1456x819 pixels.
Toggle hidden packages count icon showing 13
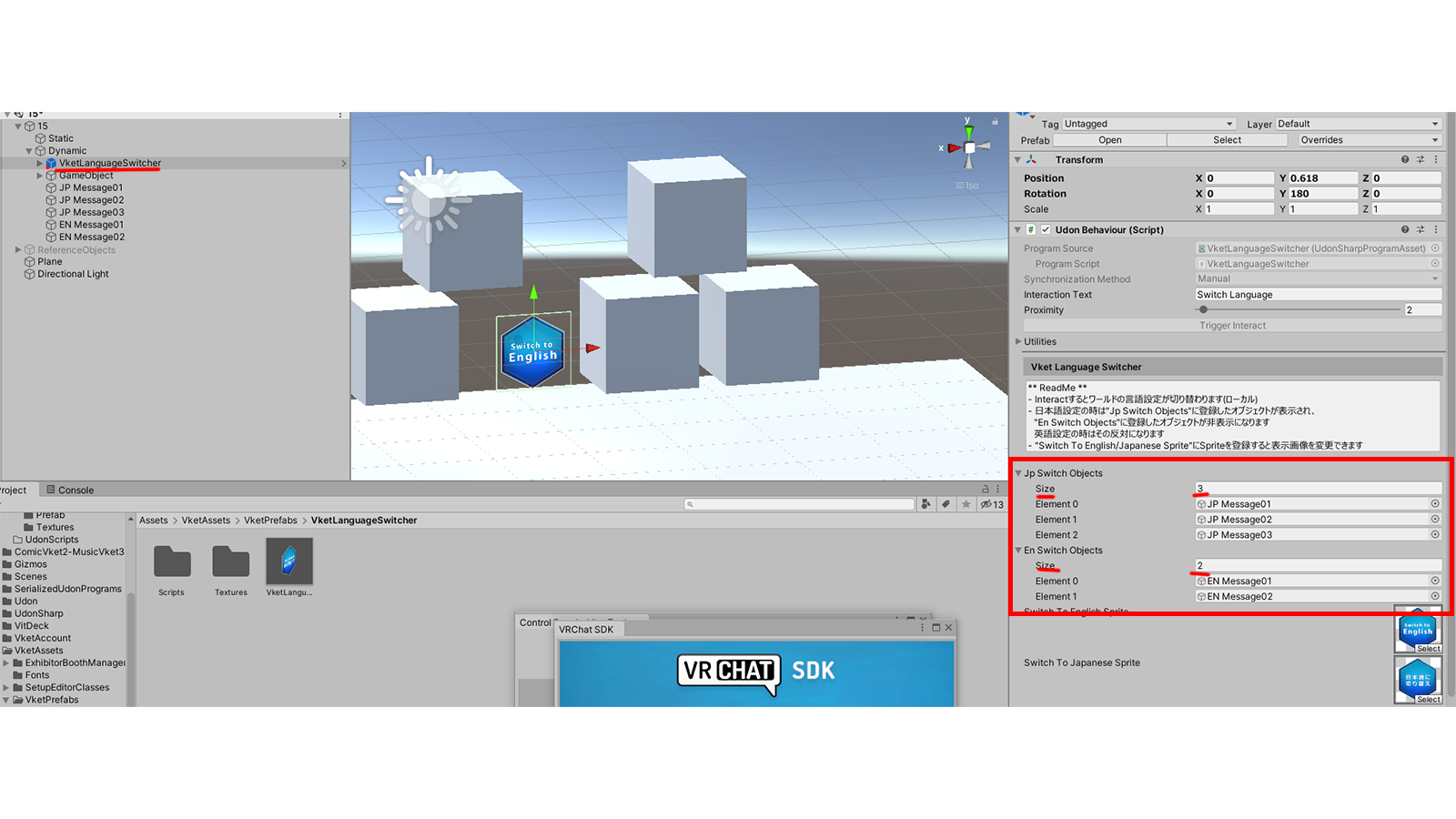pos(992,504)
